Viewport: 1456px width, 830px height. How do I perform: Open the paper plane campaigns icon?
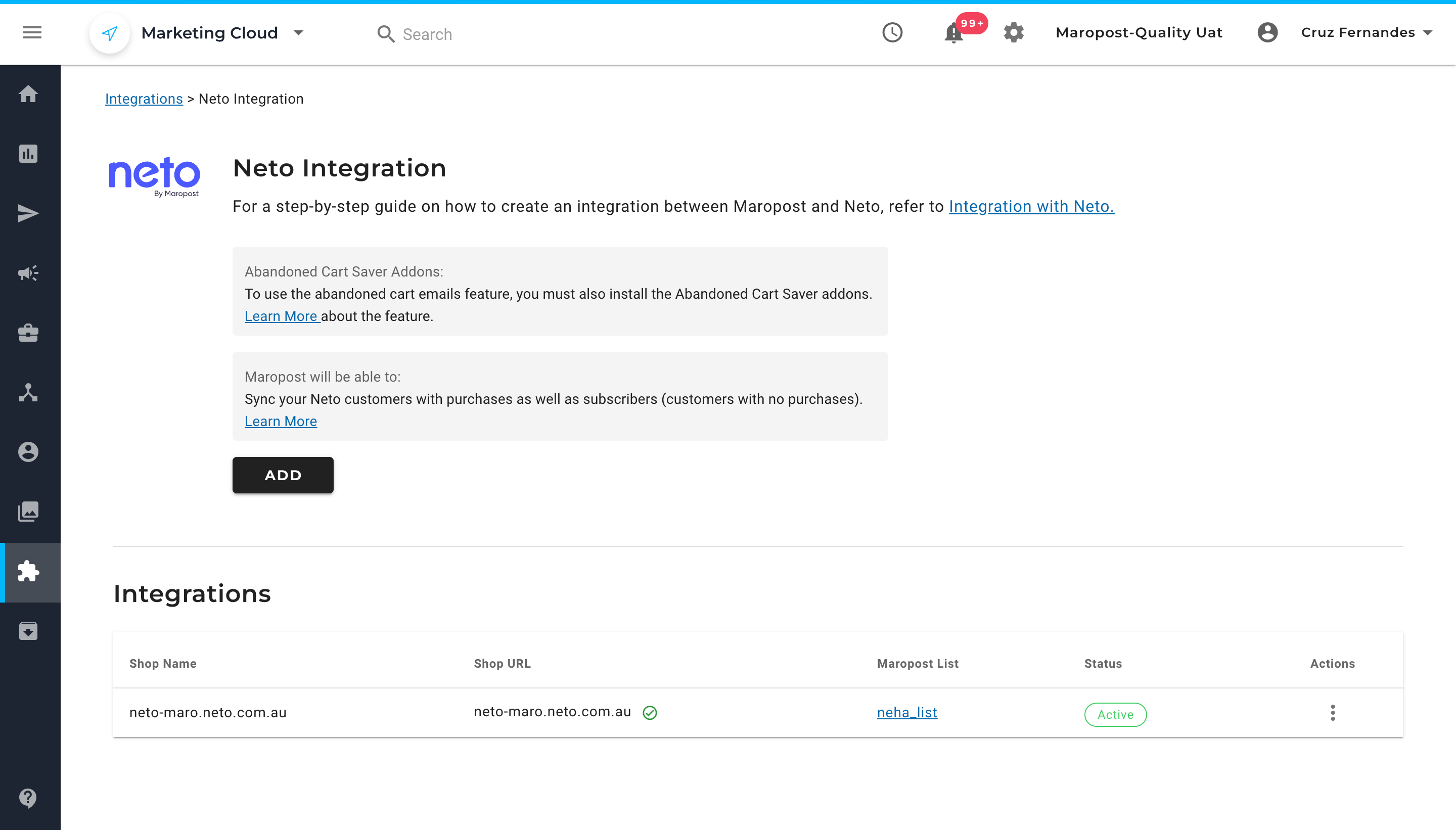click(28, 213)
